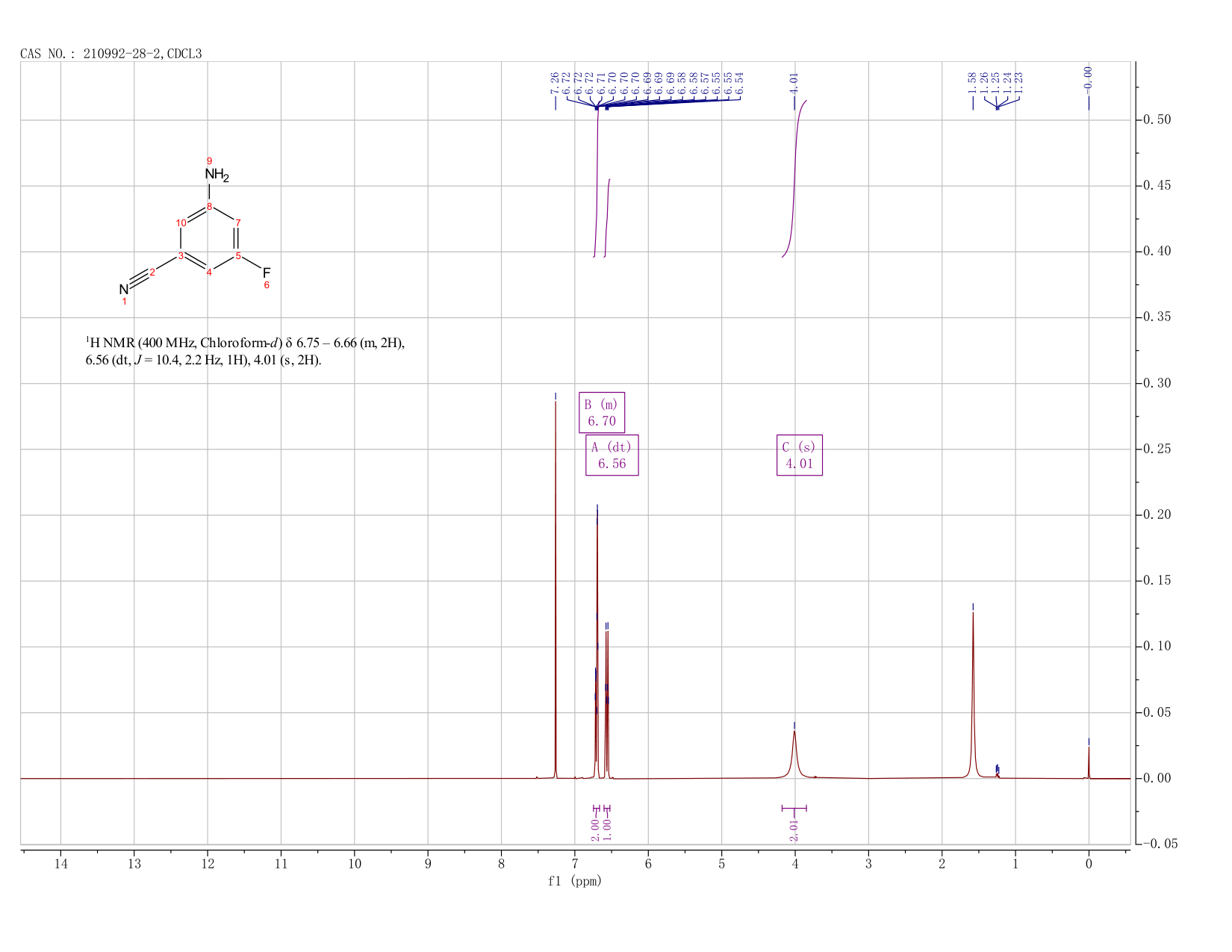Select the 4.01 peak label at the top
The image size is (1232, 952).
pos(794,83)
